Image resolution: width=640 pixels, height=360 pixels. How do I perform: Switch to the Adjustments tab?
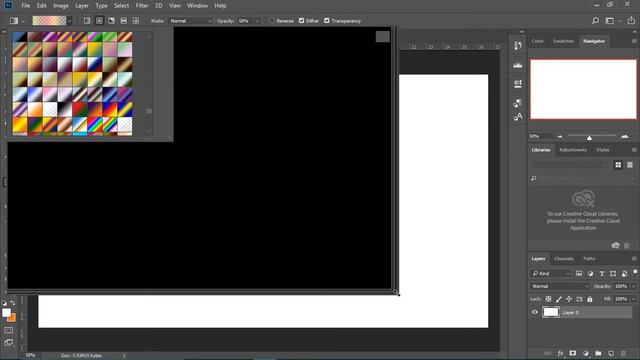tap(573, 150)
